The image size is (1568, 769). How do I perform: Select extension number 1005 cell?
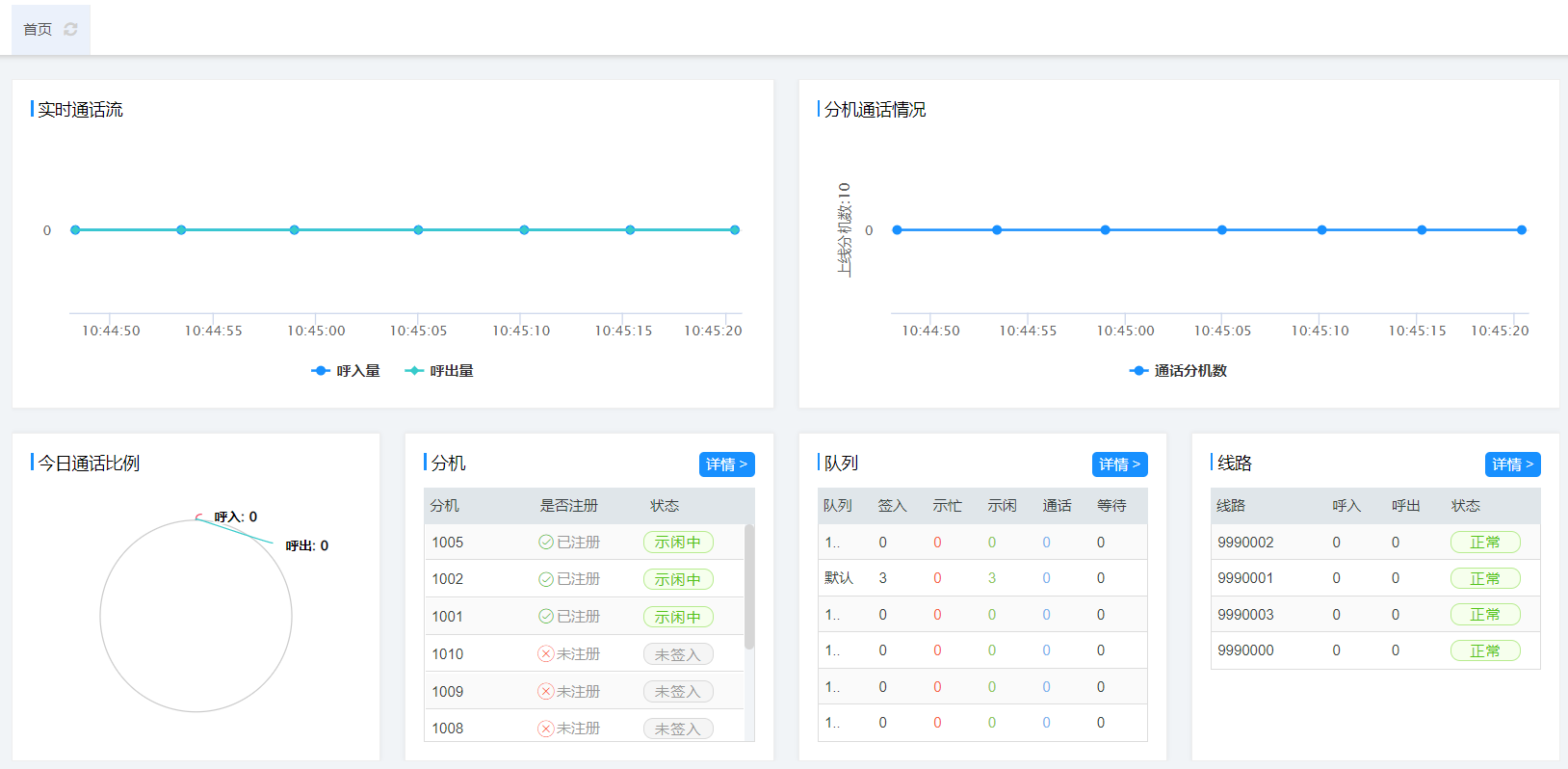tap(448, 543)
